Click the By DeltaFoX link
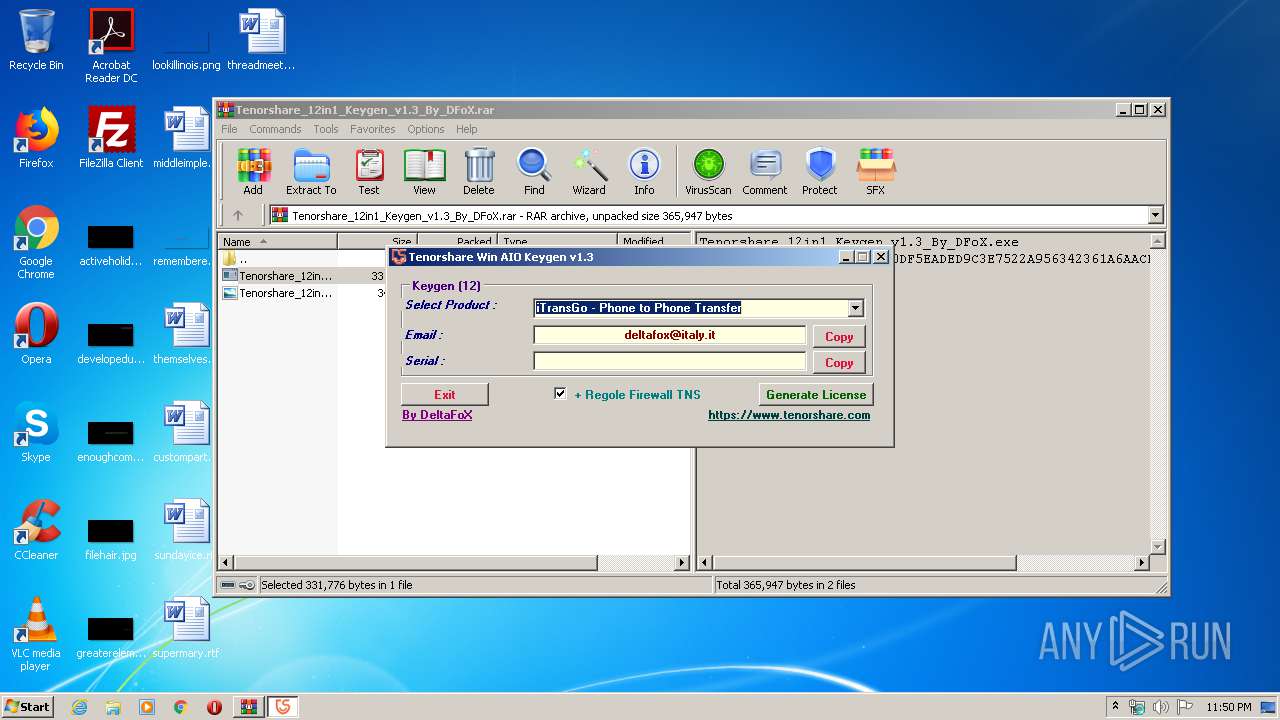 (437, 415)
